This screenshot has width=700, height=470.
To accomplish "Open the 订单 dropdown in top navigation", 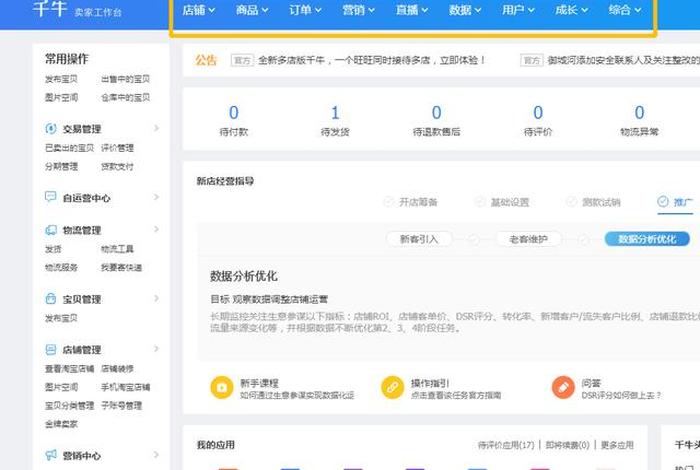I will [305, 10].
